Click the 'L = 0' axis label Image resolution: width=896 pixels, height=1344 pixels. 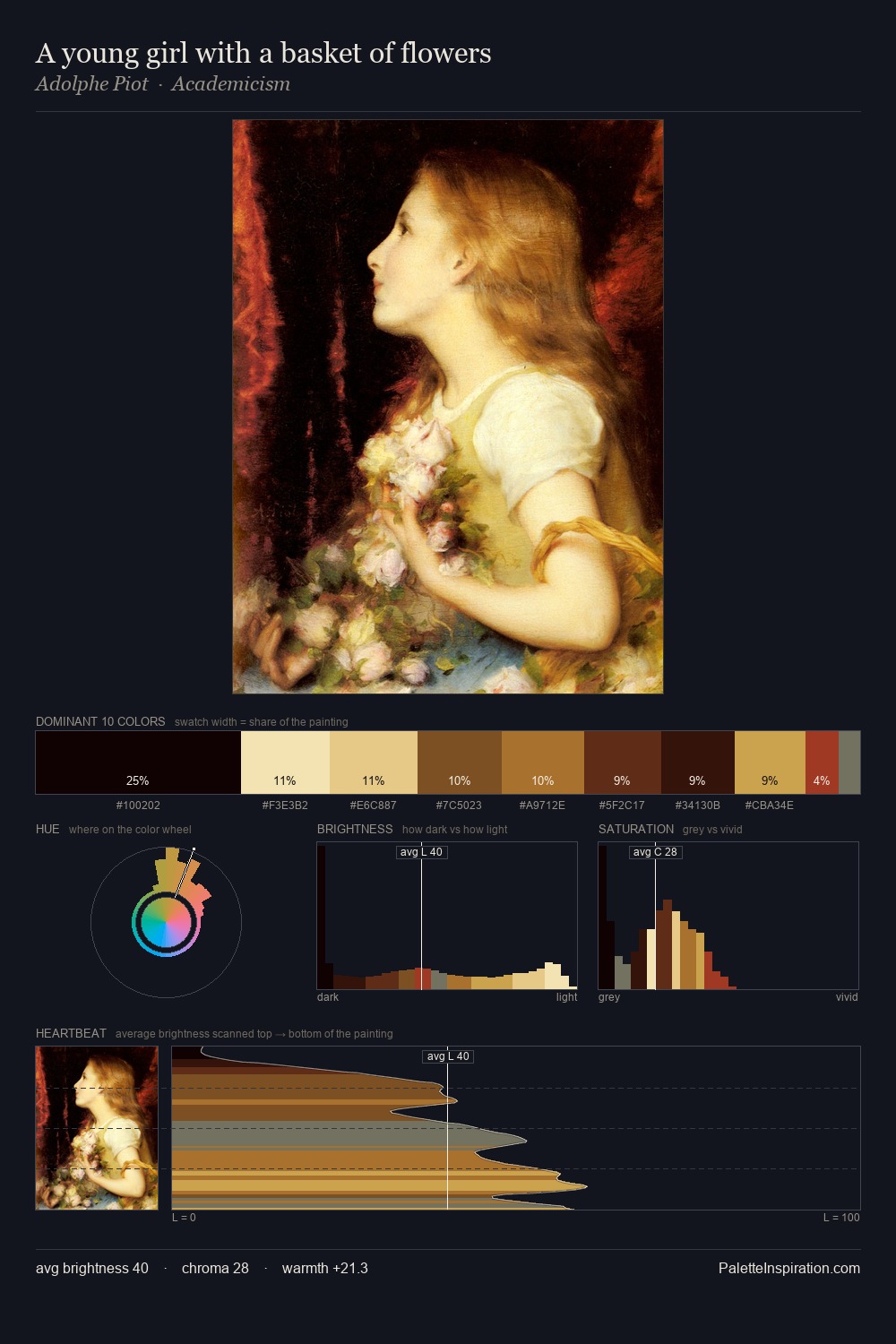point(184,1218)
